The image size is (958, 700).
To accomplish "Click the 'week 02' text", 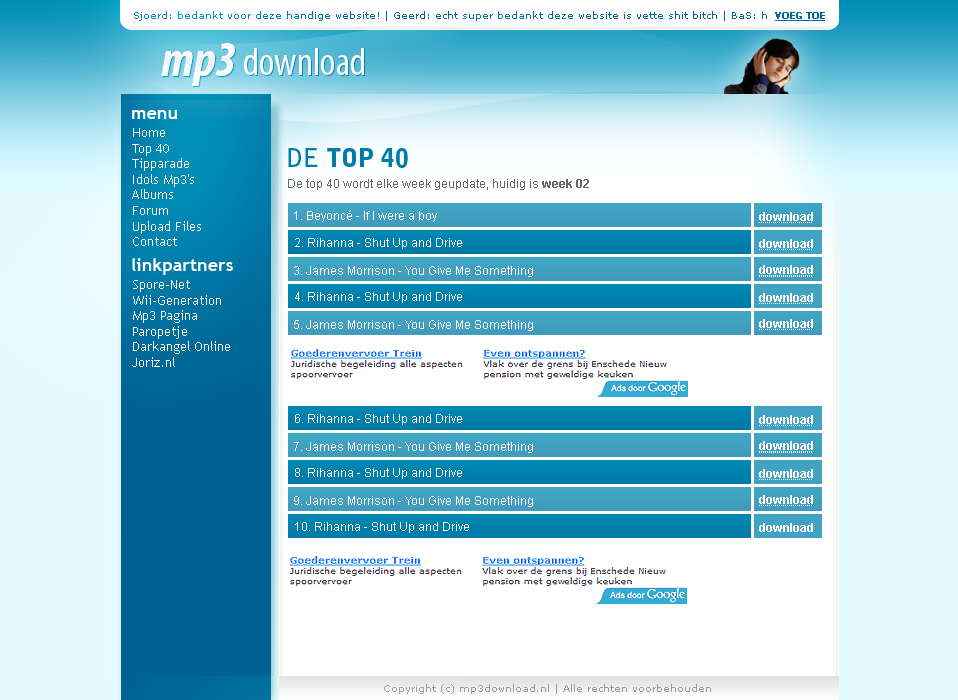I will [566, 184].
